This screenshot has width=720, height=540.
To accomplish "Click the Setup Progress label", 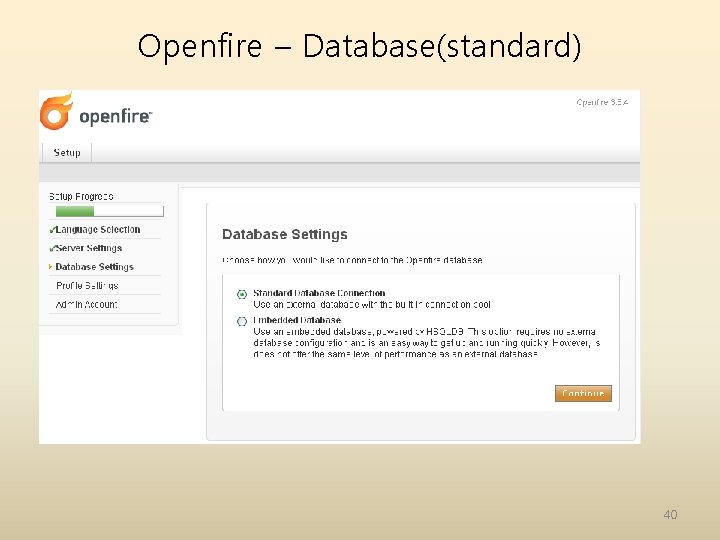I will click(x=81, y=197).
